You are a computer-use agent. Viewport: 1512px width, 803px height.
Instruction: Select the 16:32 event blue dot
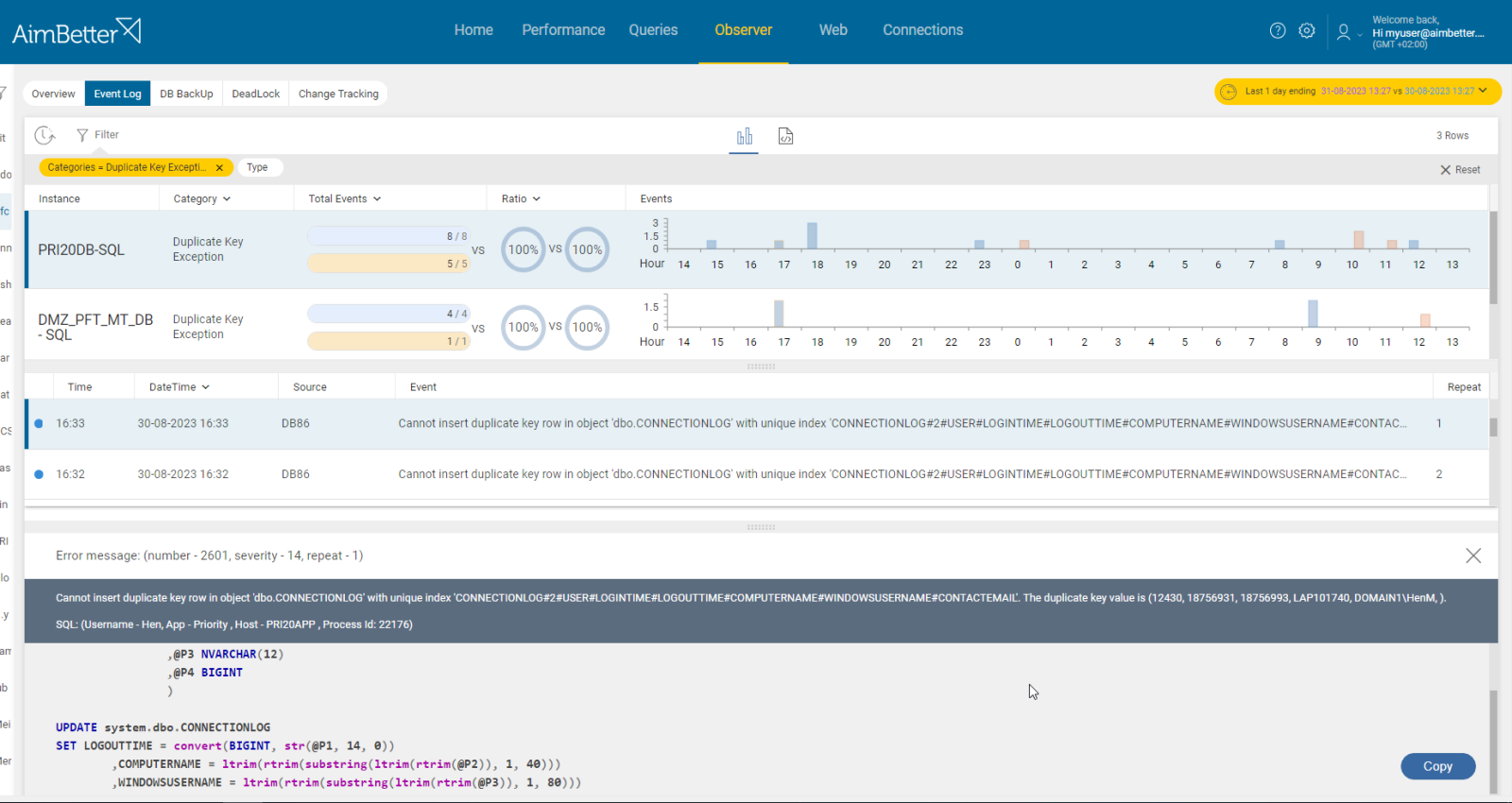tap(39, 474)
